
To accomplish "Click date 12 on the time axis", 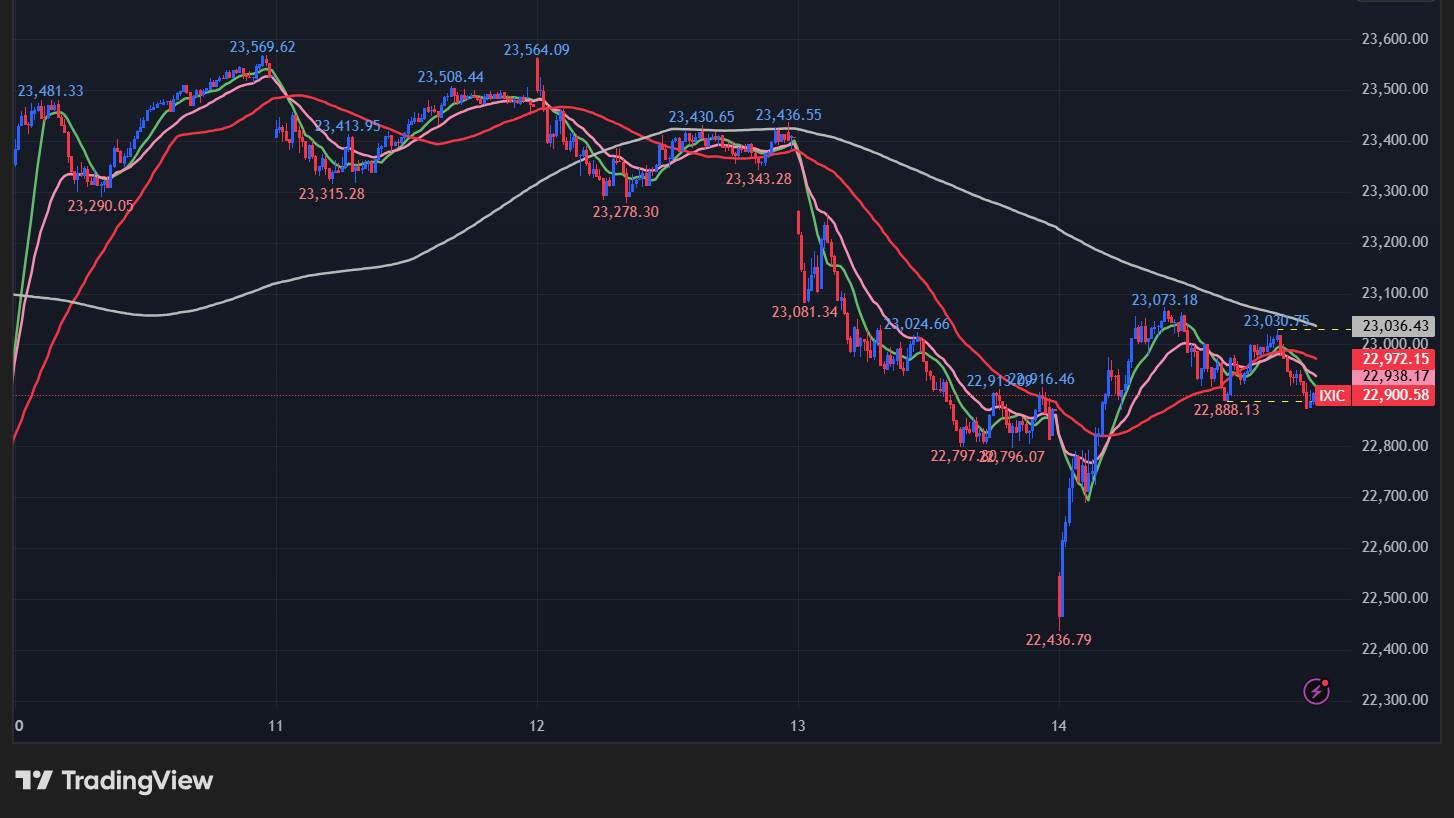I will (x=537, y=726).
